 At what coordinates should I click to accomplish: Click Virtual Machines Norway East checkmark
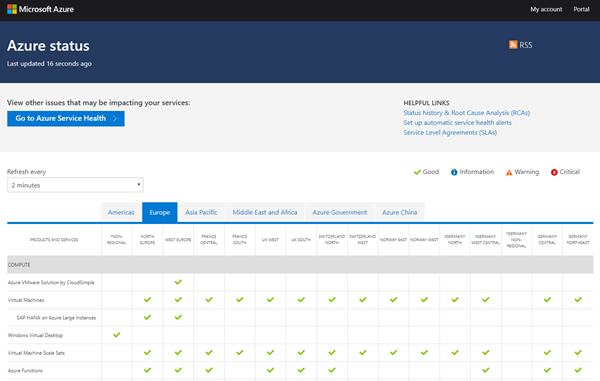[393, 300]
